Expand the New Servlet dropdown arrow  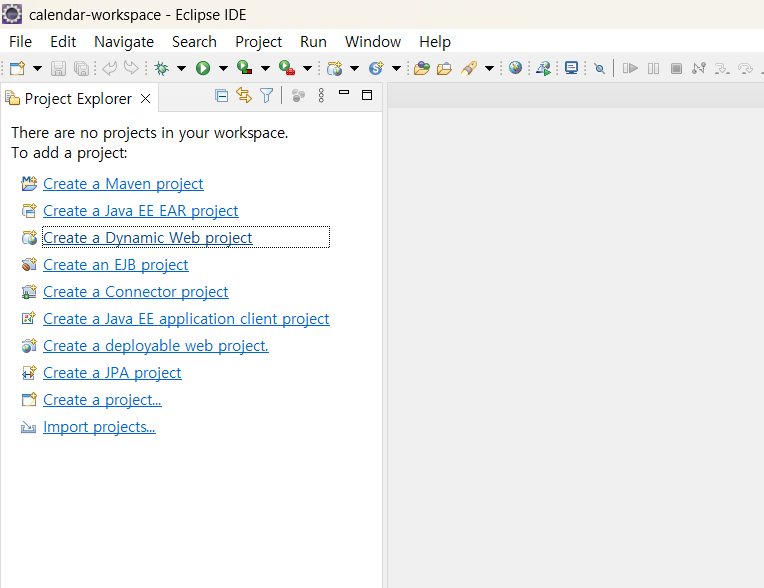click(397, 69)
